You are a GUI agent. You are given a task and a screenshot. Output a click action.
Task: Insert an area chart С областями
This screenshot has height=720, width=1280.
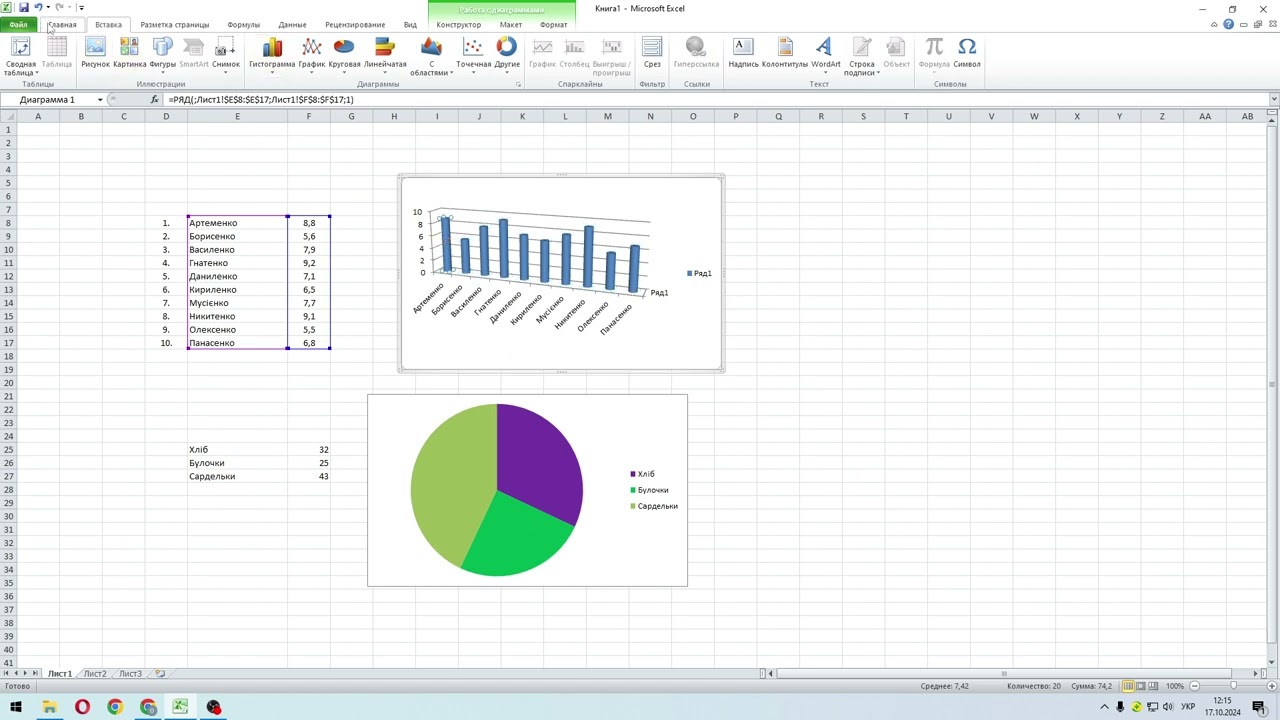click(431, 56)
